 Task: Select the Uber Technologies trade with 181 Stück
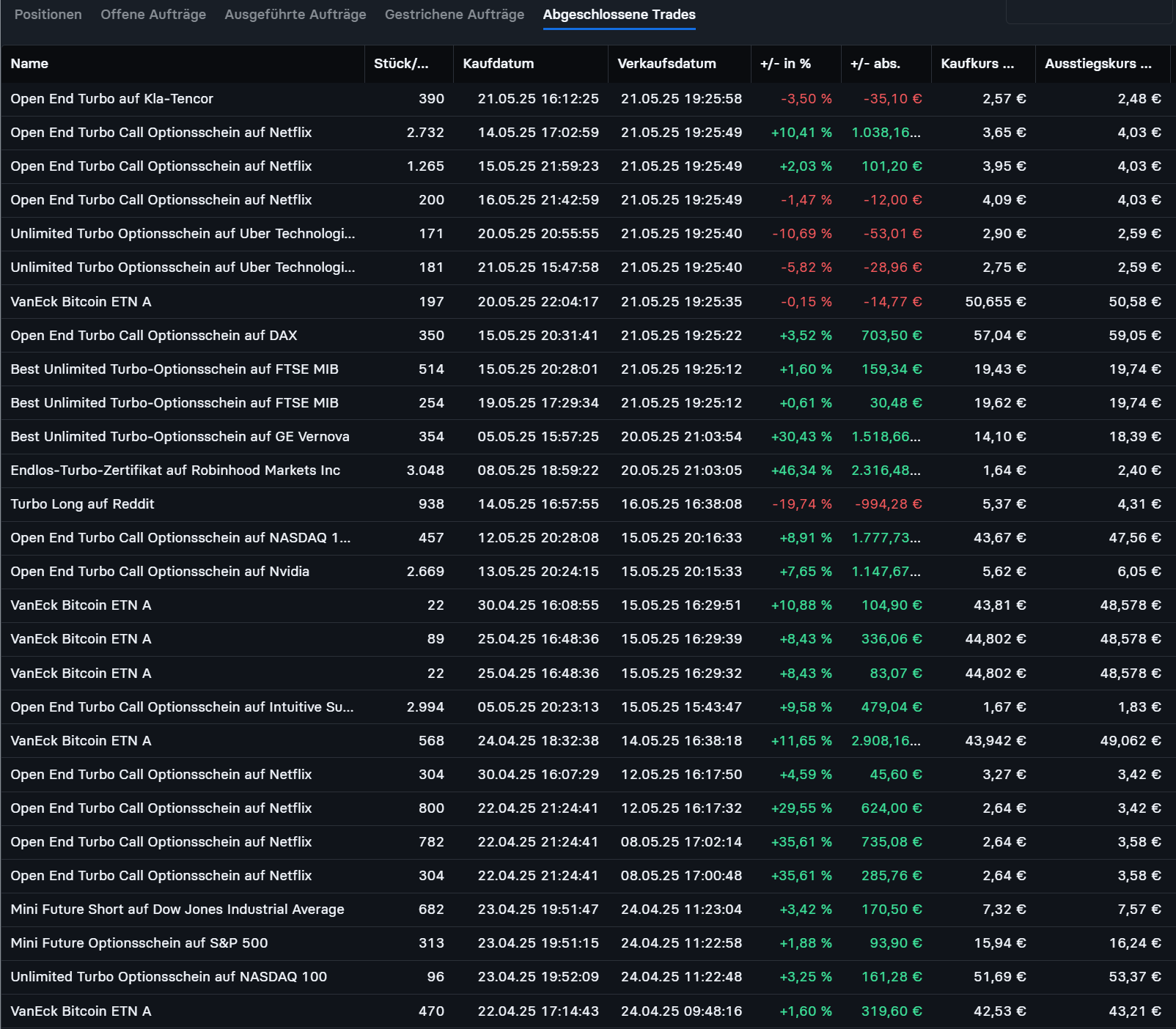[588, 268]
